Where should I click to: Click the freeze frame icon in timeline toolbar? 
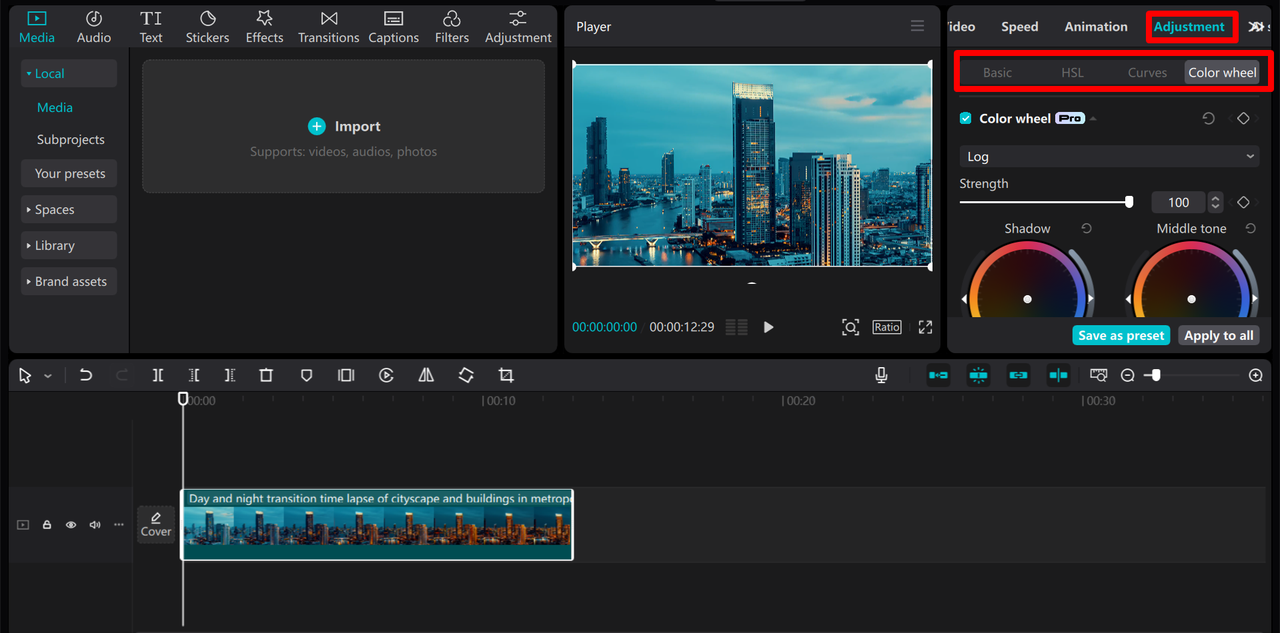346,375
